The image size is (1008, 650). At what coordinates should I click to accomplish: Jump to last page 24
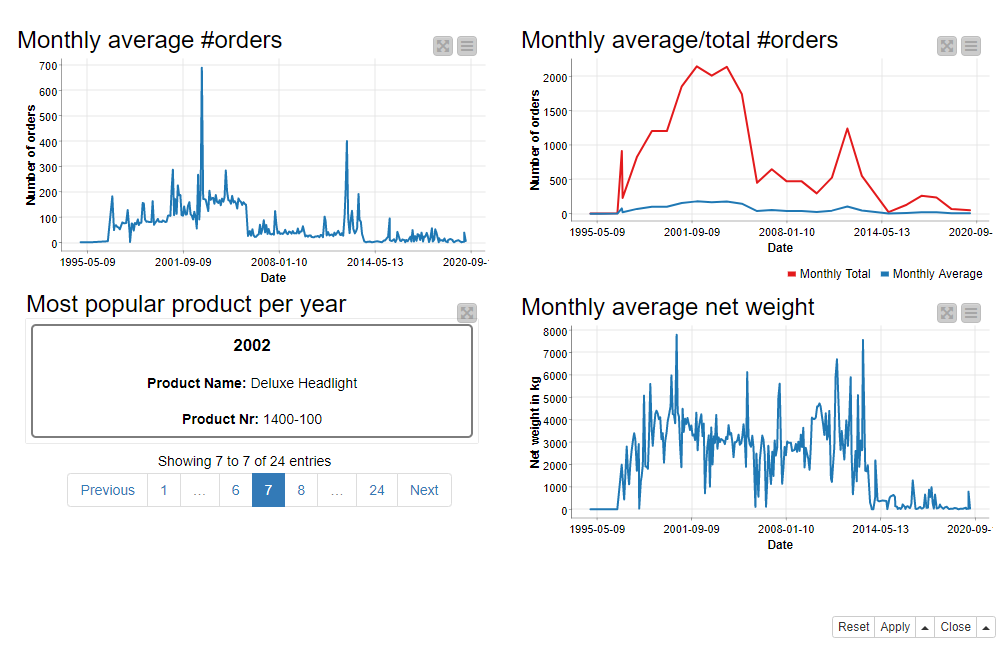[x=377, y=490]
